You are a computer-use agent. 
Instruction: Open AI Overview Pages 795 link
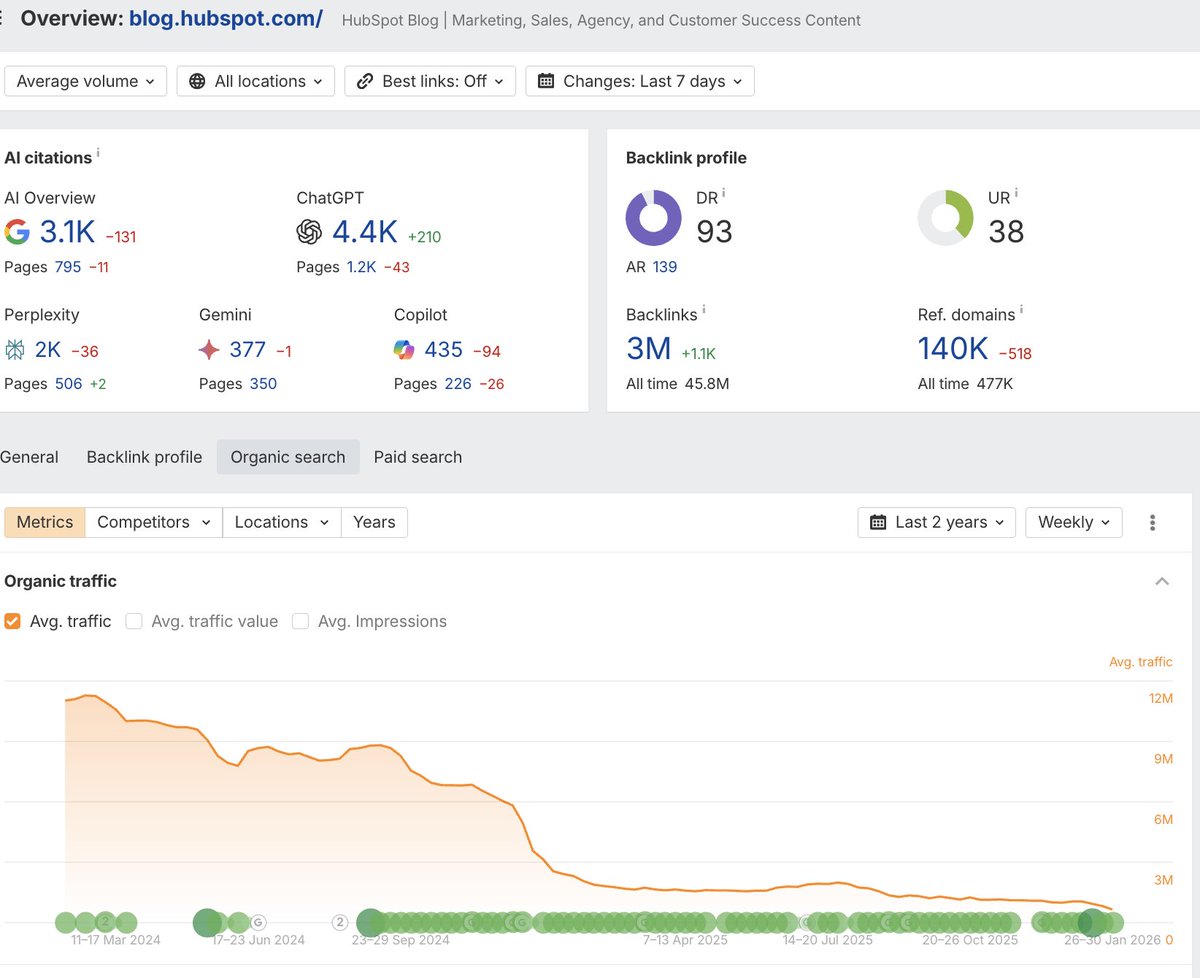coord(68,267)
